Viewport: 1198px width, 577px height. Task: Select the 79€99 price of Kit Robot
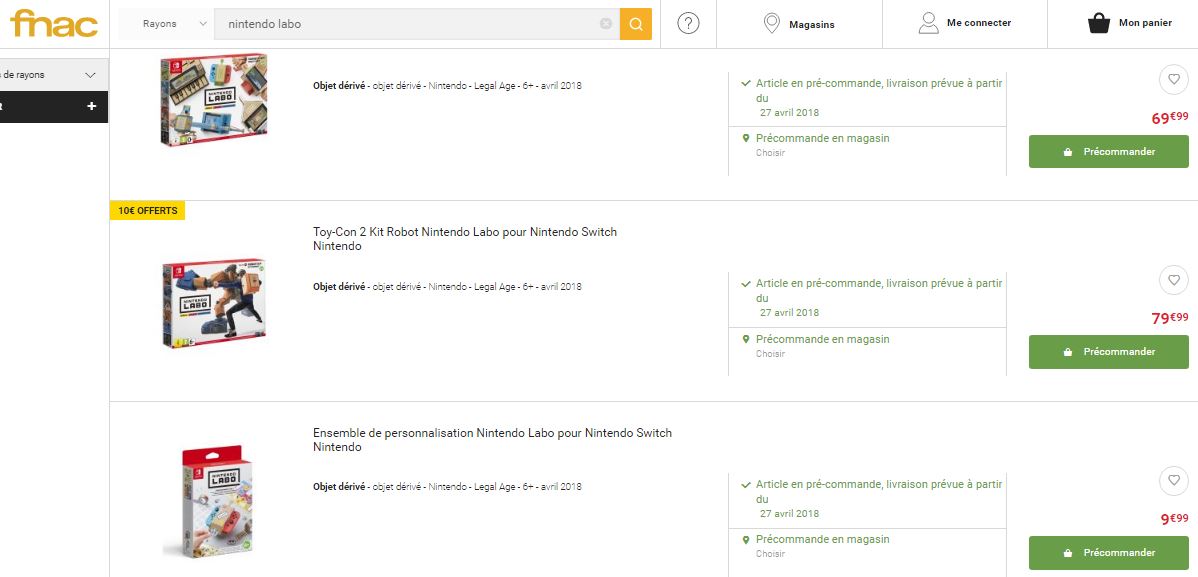pos(1170,318)
